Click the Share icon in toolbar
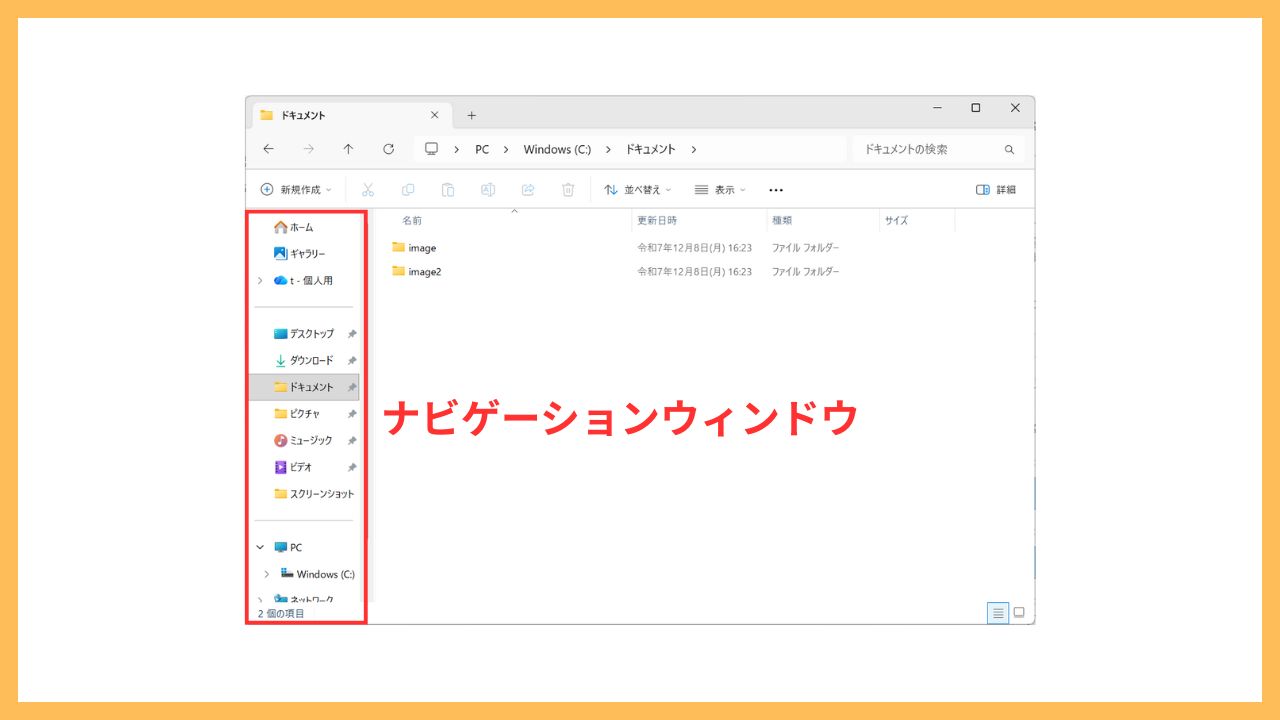This screenshot has height=720, width=1280. [528, 189]
